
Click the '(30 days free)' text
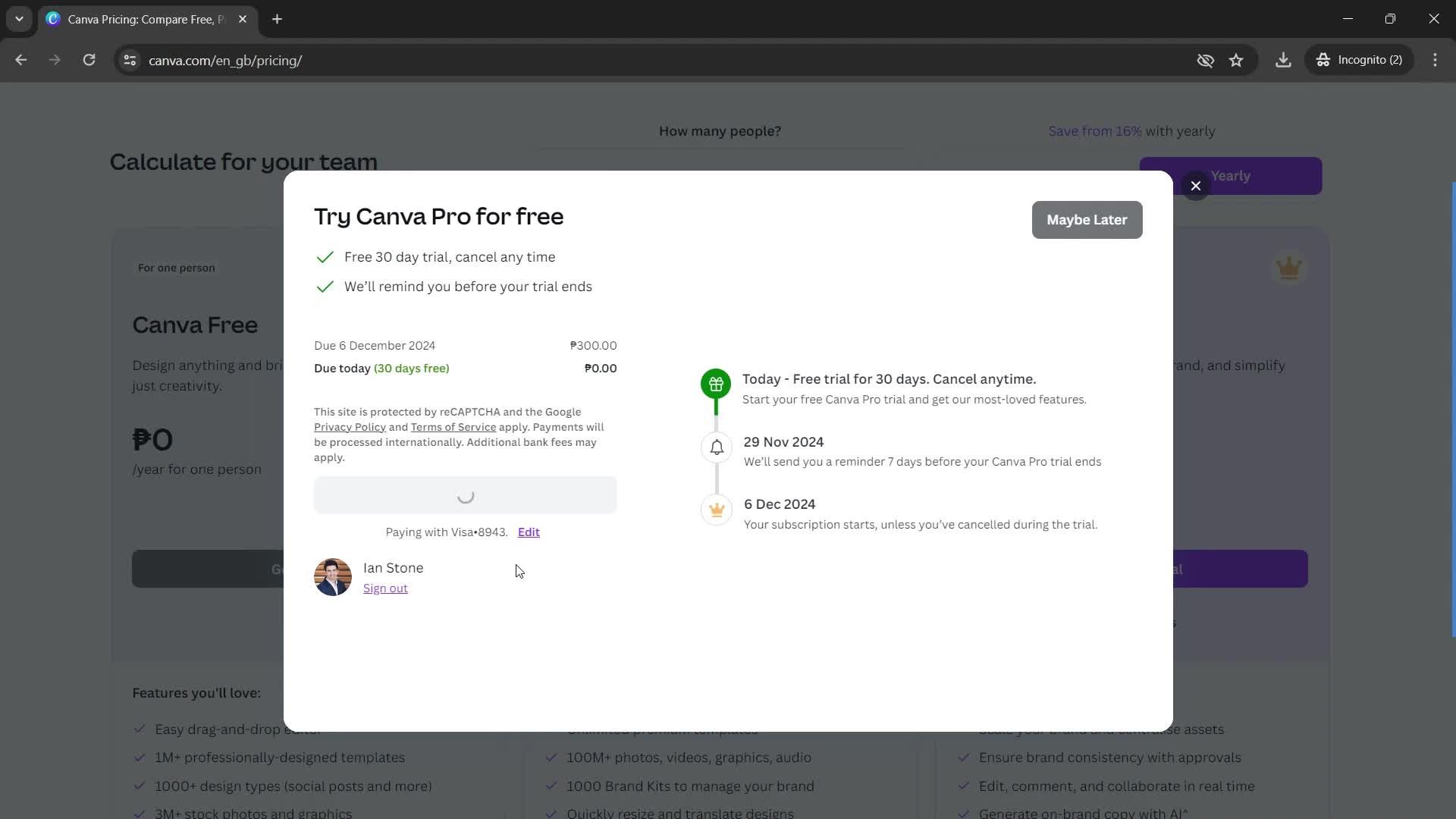pos(411,369)
